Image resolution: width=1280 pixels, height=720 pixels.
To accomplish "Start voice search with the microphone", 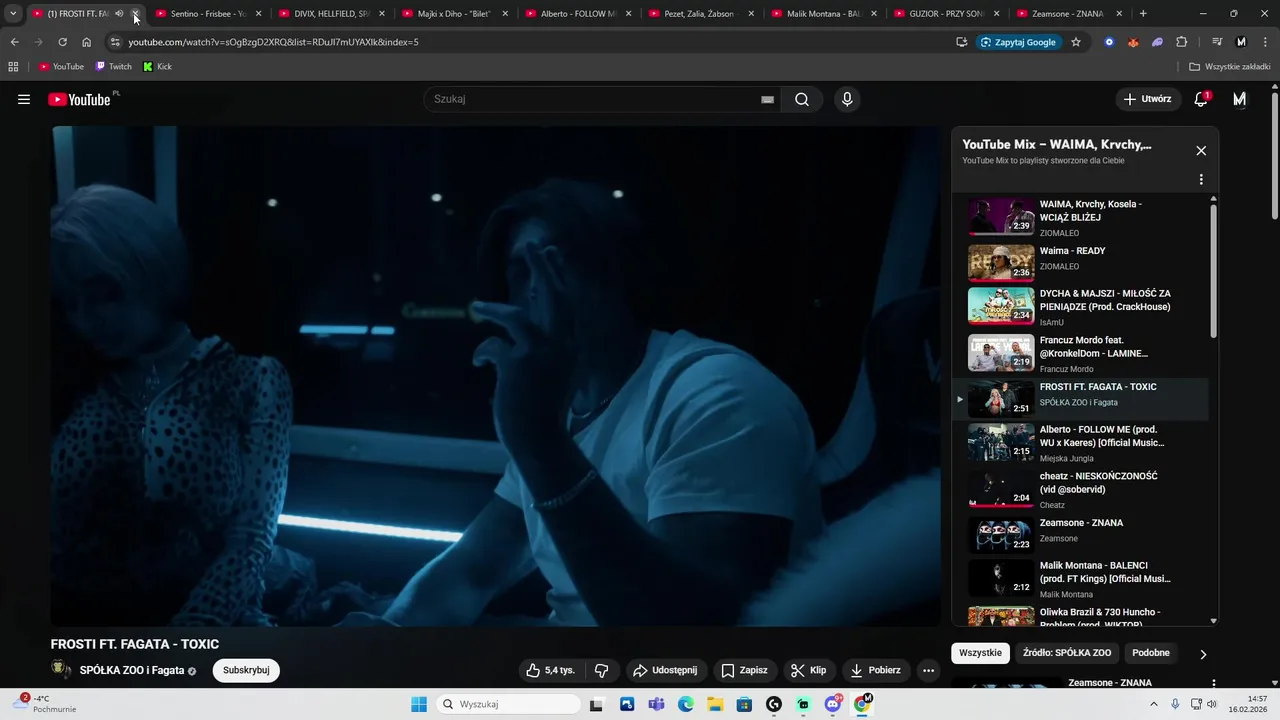I will (x=847, y=99).
